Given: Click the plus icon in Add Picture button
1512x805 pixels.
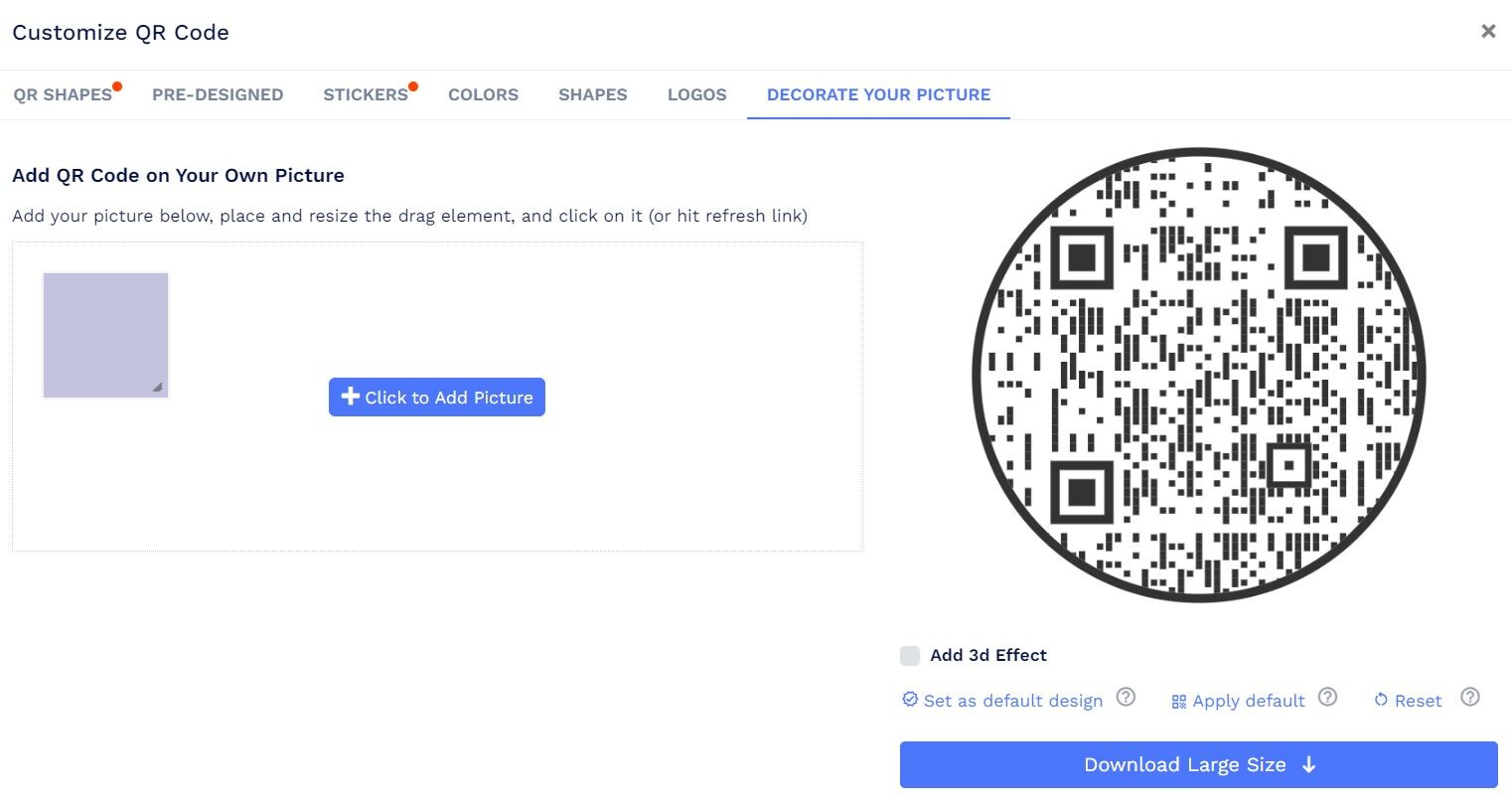Looking at the screenshot, I should click(350, 397).
